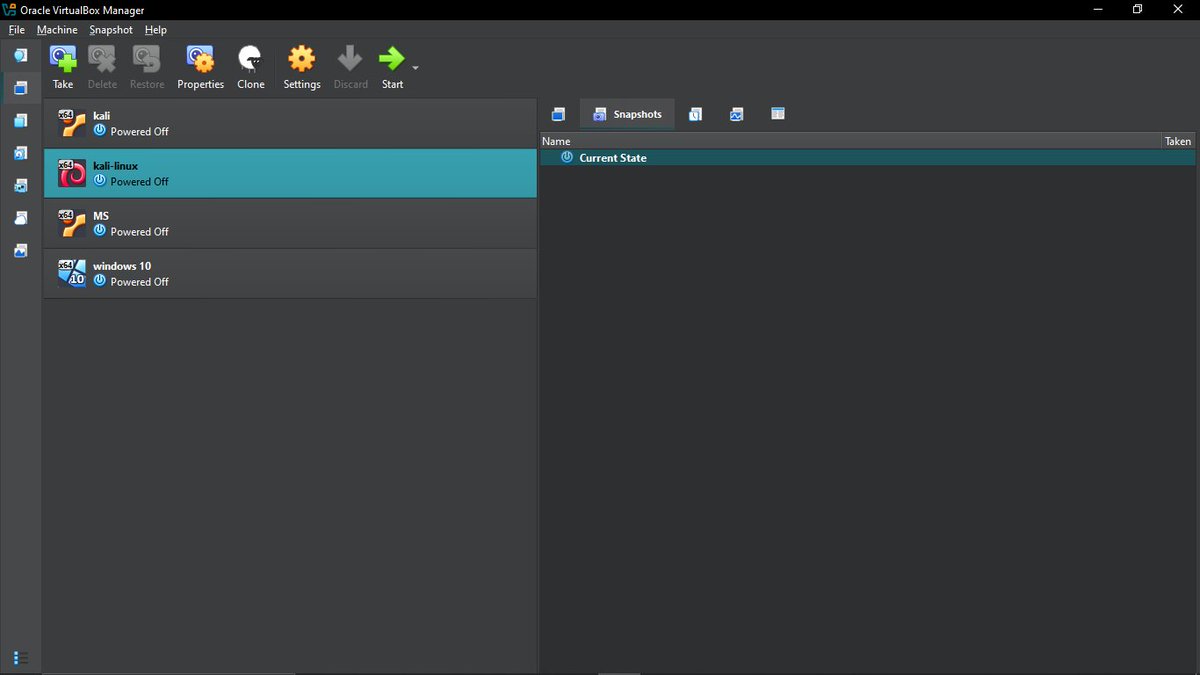Click the kali-linux Debian swirl icon
This screenshot has height=675, width=1200.
point(71,173)
